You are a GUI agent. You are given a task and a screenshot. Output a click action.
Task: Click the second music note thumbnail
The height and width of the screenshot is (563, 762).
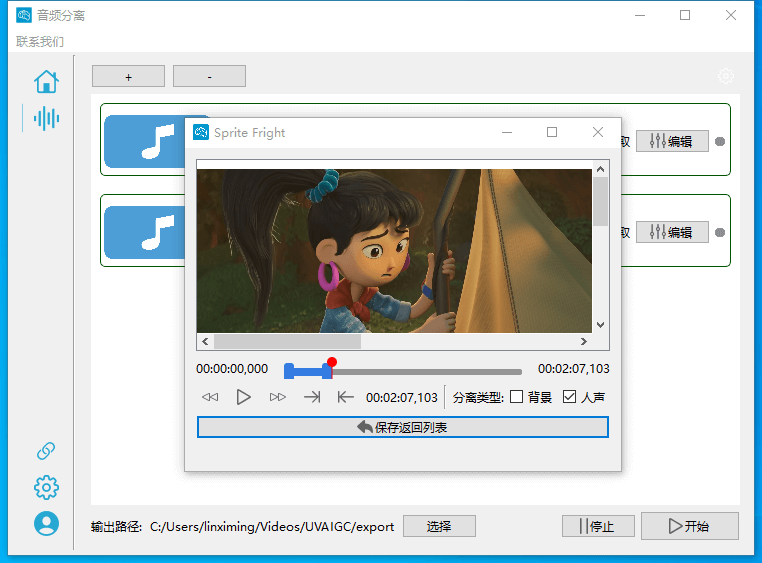pos(145,232)
